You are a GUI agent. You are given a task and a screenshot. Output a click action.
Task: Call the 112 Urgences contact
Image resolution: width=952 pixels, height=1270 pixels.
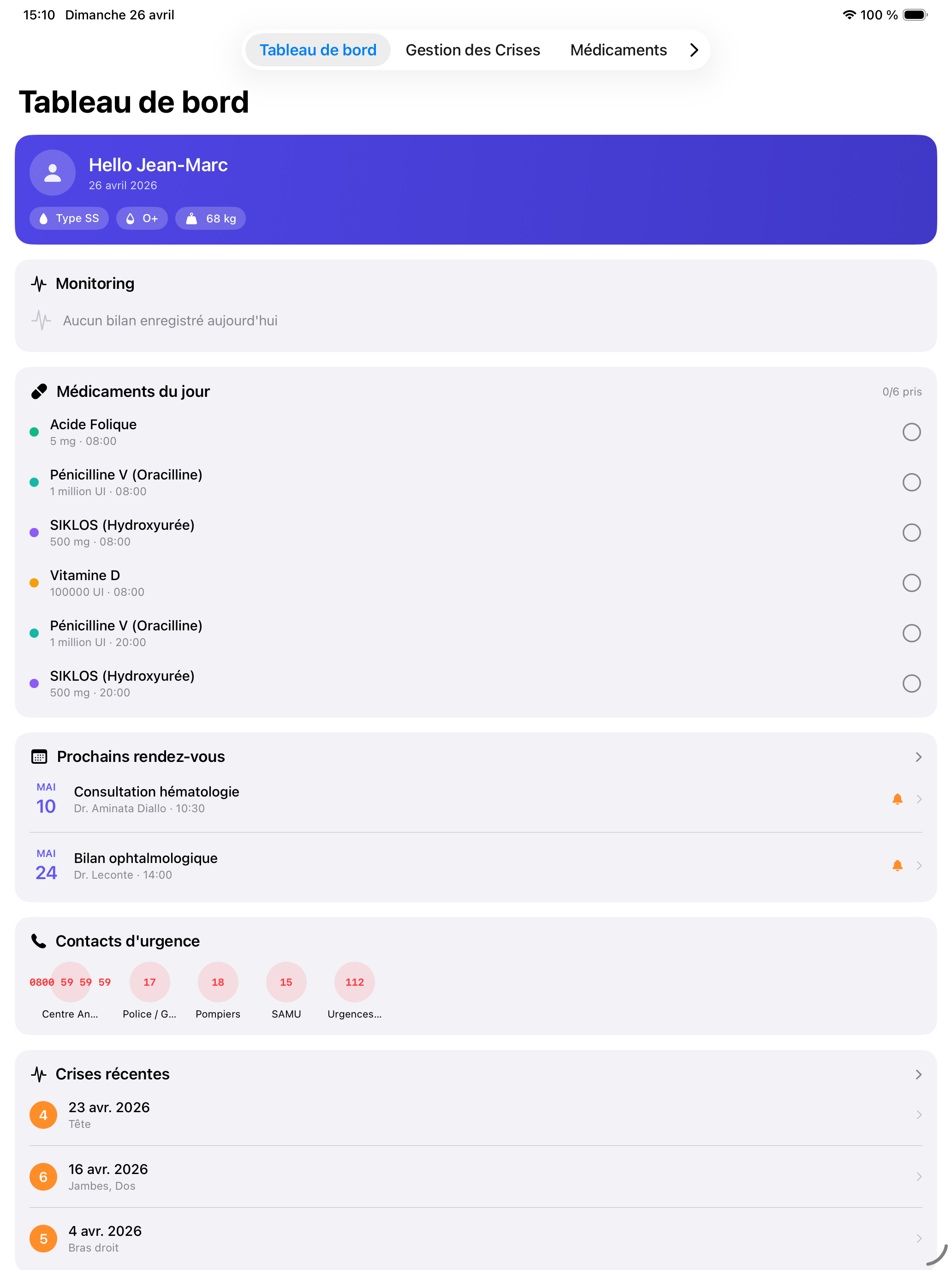tap(355, 982)
